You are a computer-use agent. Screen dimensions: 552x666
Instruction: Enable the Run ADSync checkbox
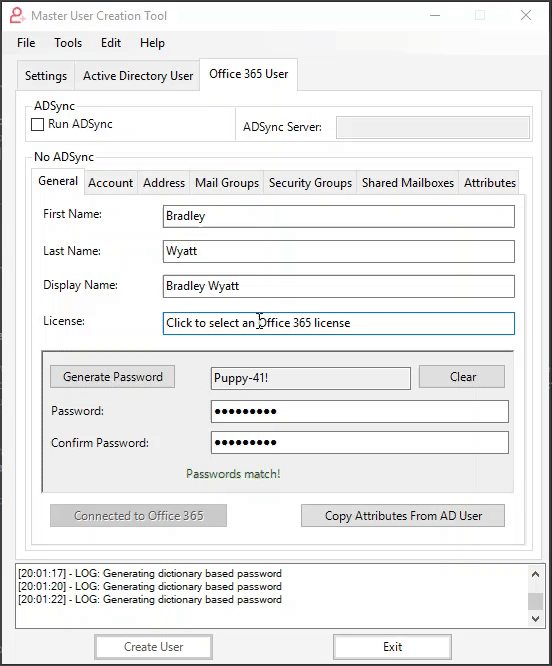[37, 124]
